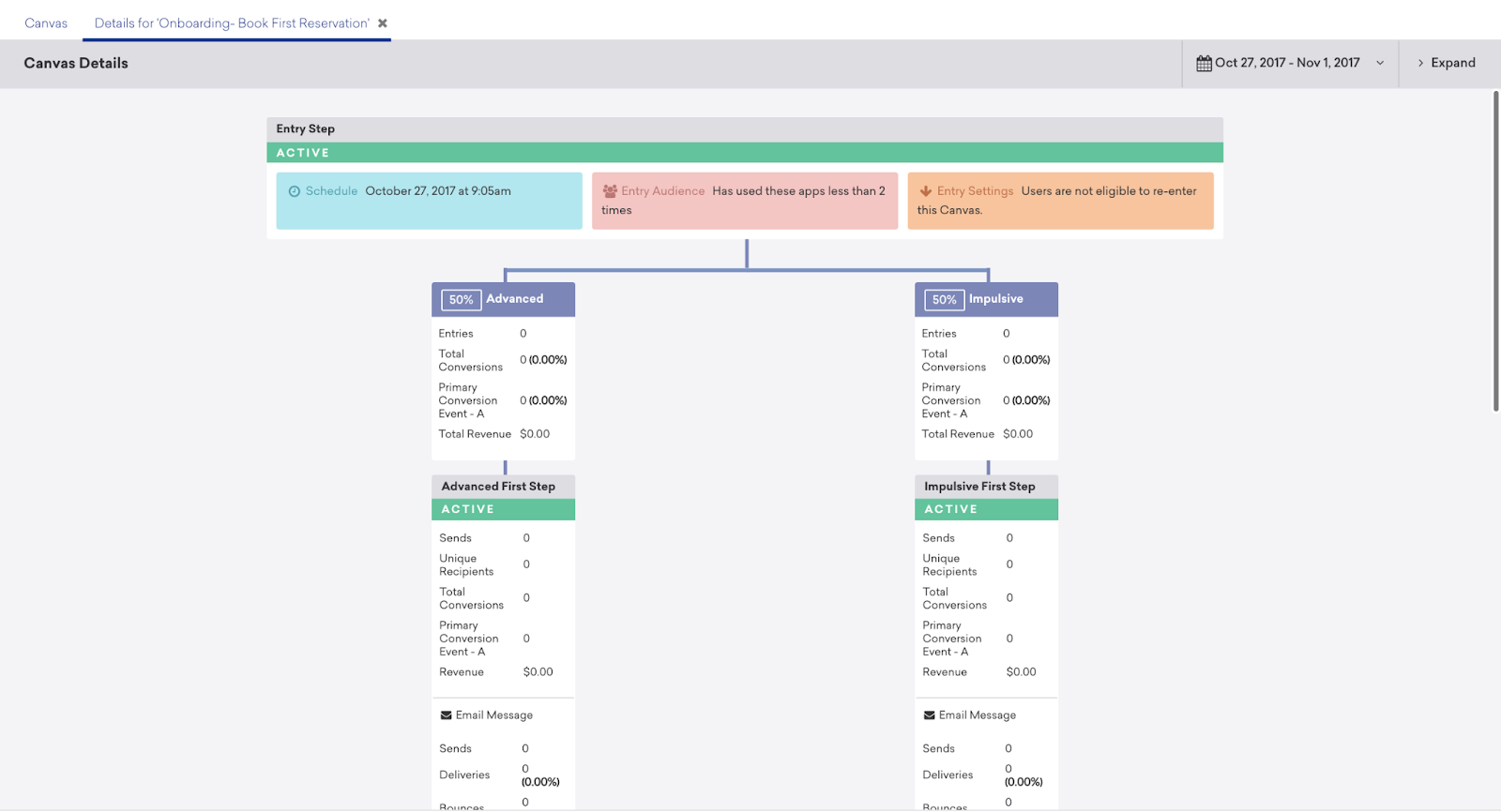
Task: Click the 50% badge on Impulsive variant
Action: (944, 300)
